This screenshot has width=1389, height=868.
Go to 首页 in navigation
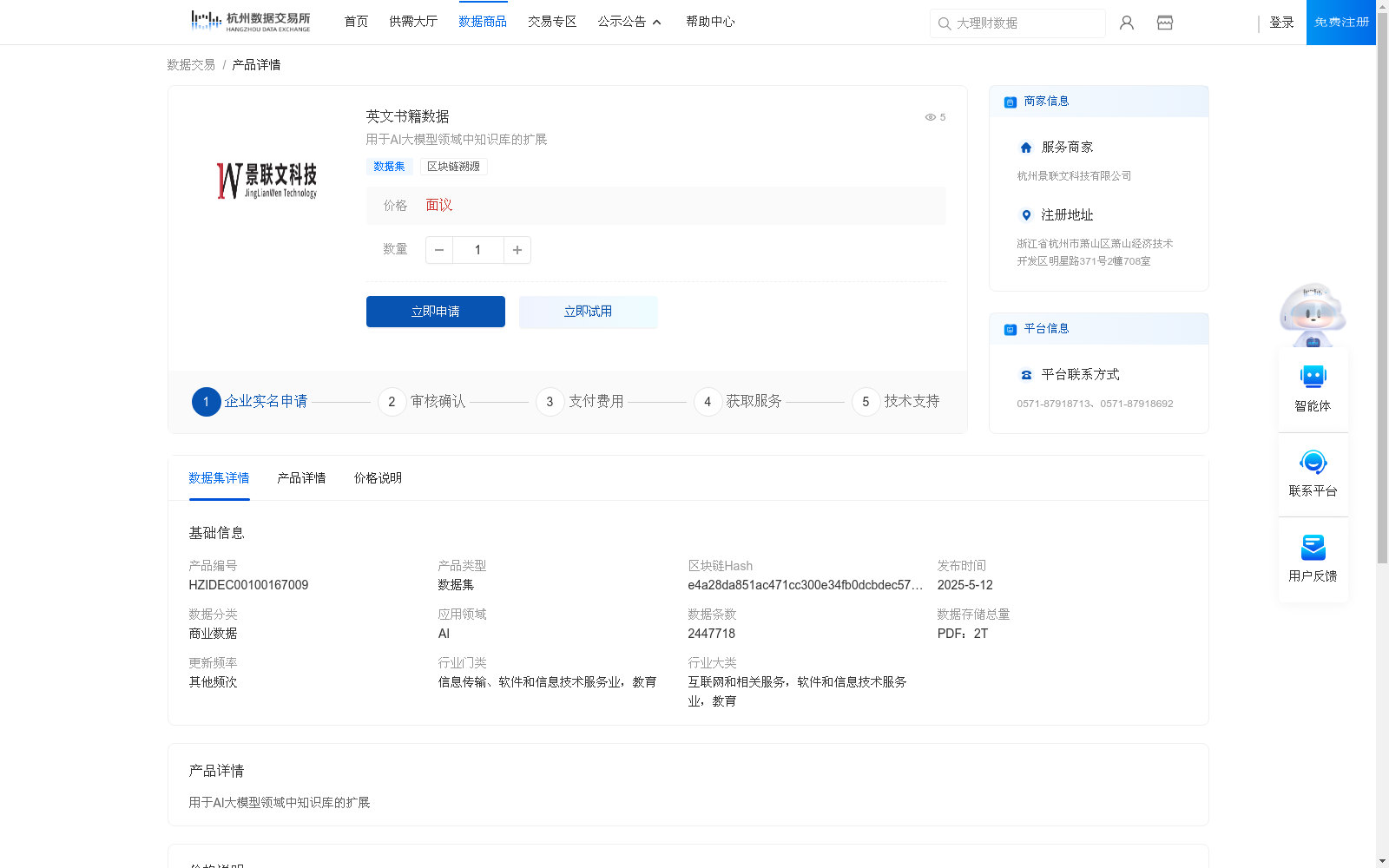356,22
